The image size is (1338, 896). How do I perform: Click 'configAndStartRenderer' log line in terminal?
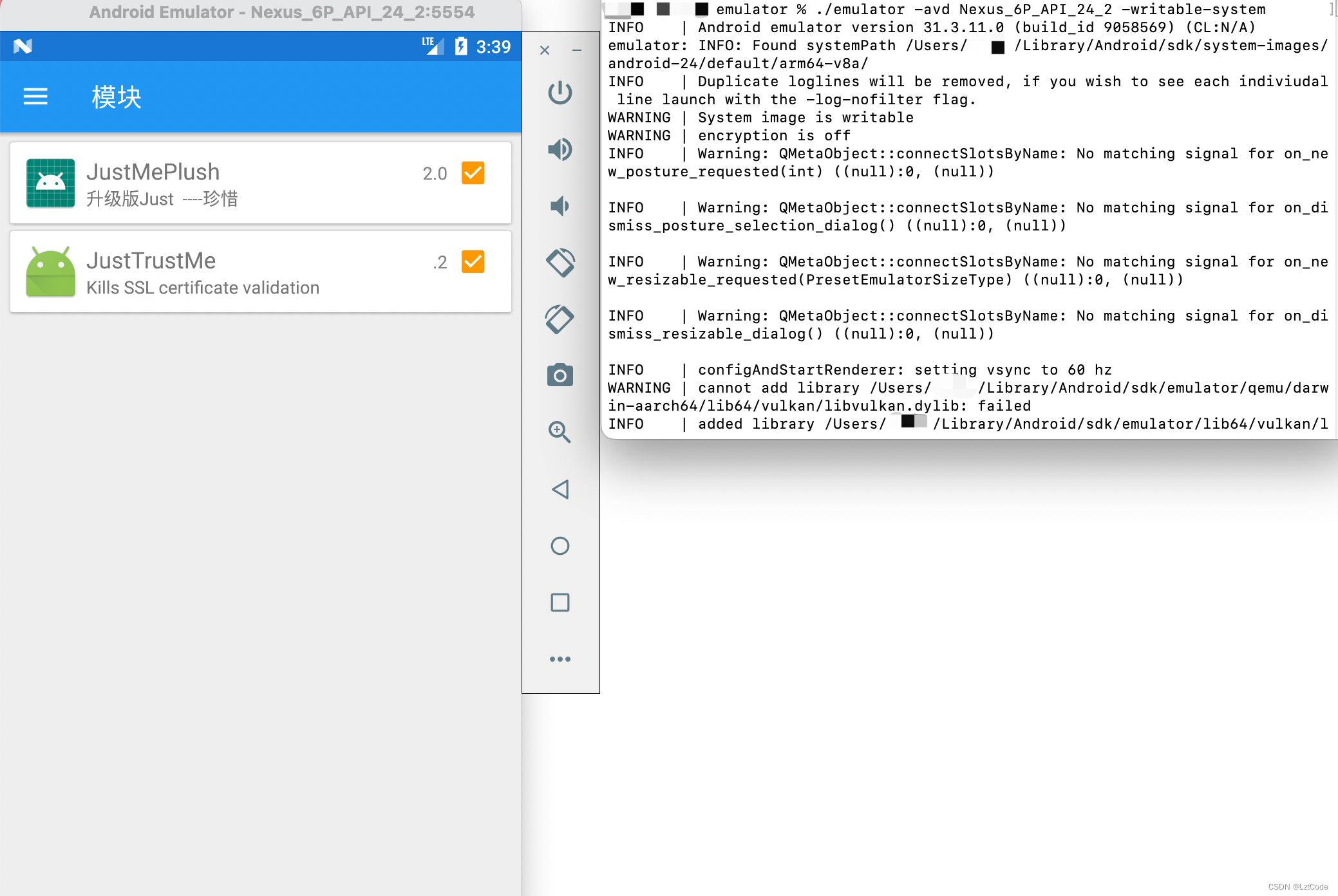(860, 370)
